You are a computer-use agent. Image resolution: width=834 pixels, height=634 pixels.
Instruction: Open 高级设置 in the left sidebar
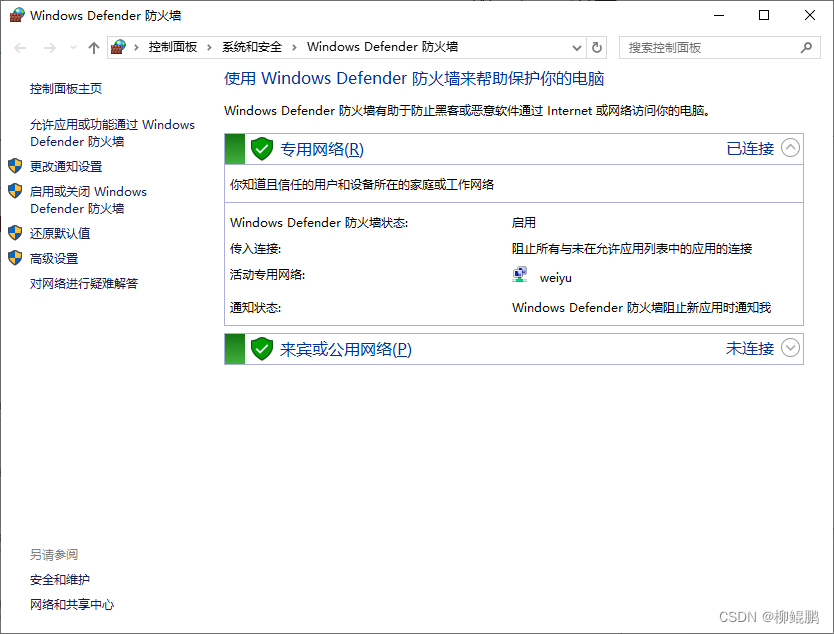[54, 258]
